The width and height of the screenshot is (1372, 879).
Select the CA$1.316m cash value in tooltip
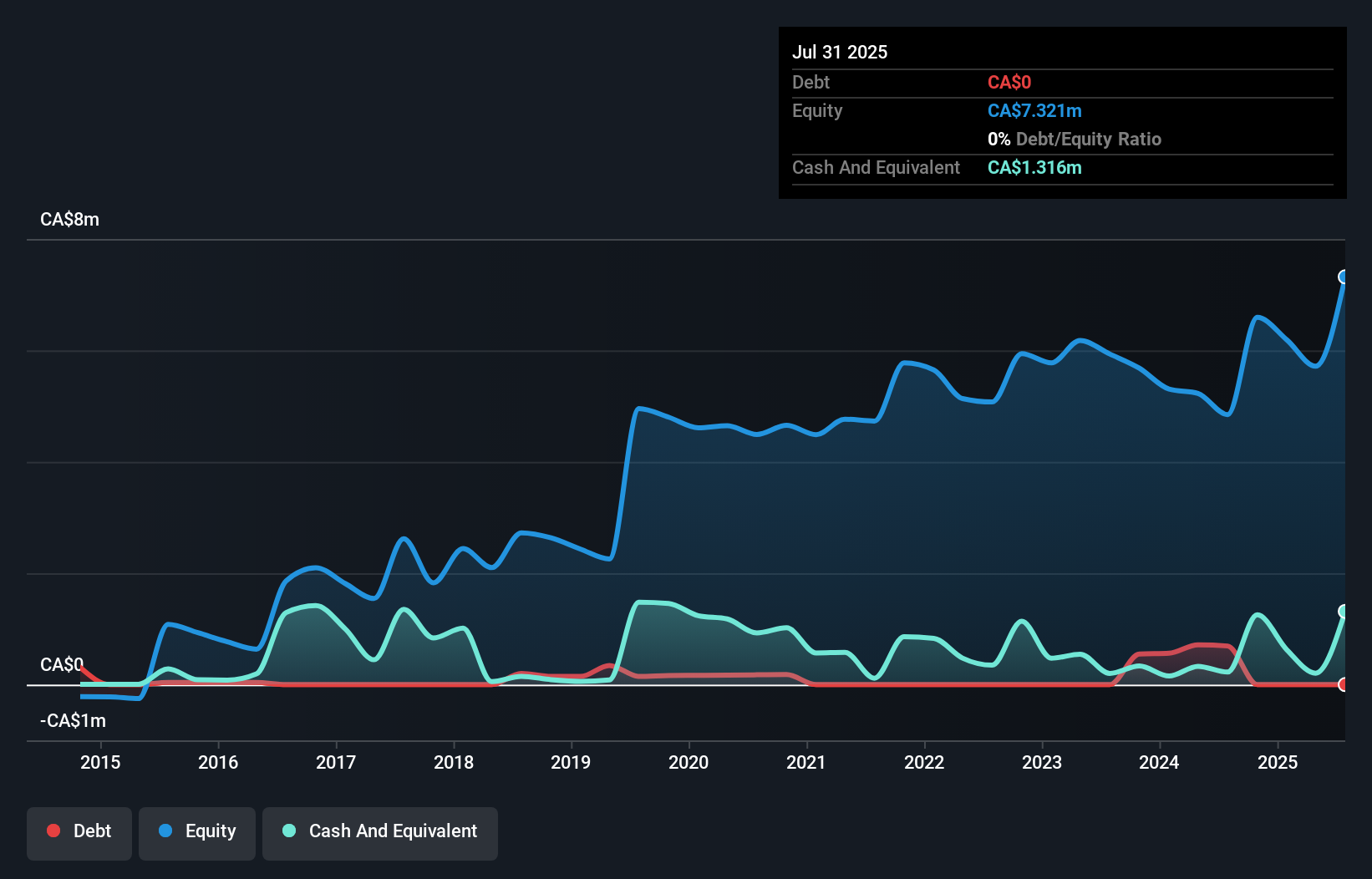1034,168
